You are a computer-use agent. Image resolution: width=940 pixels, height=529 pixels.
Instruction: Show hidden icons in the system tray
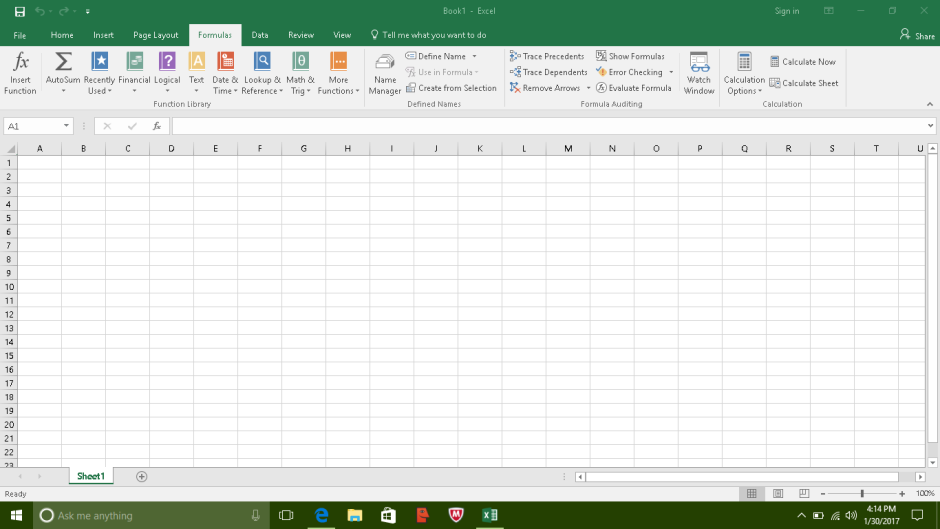pyautogui.click(x=801, y=515)
